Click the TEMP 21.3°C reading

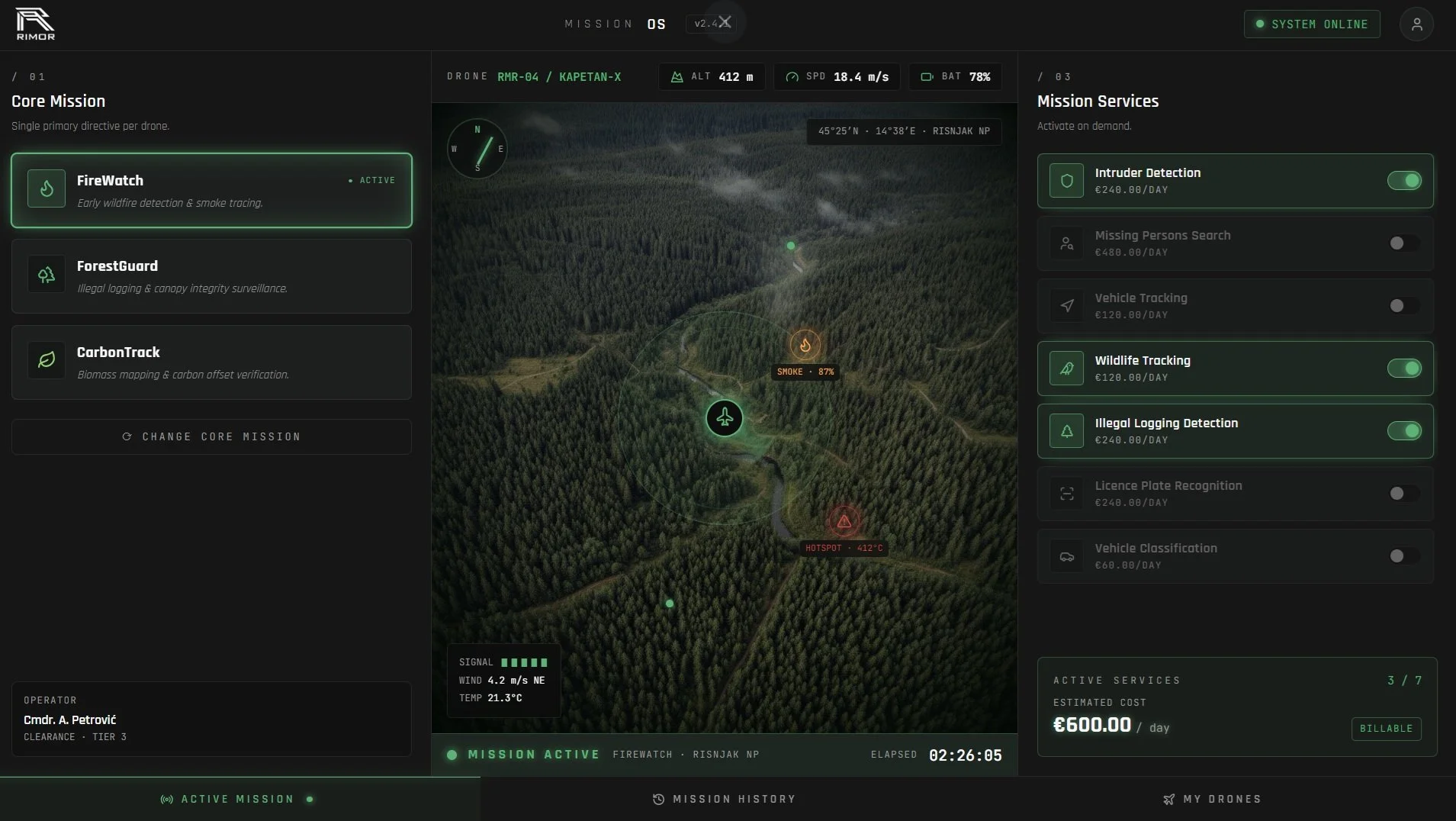tap(490, 697)
